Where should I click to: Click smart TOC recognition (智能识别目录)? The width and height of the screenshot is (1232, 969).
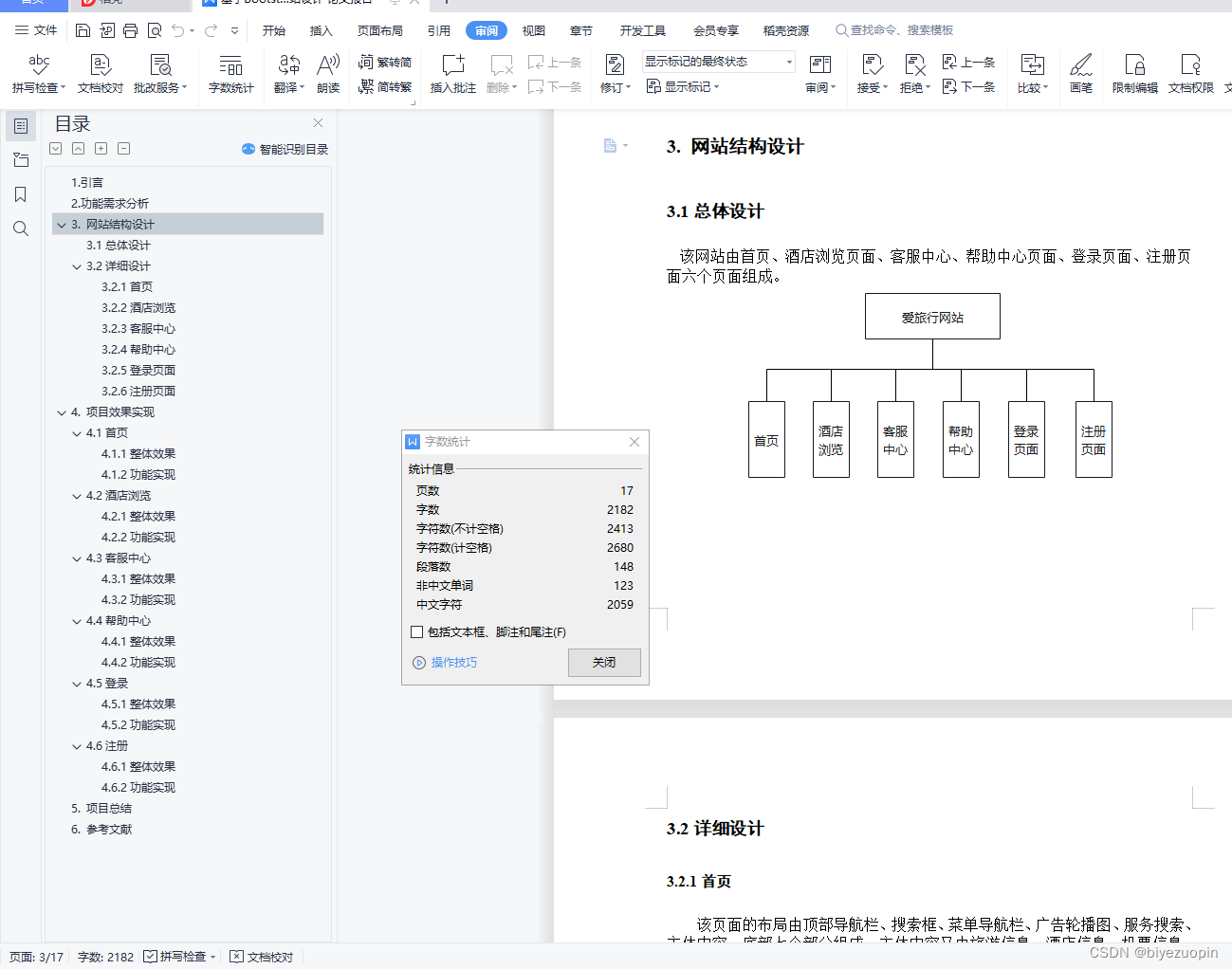pos(285,149)
